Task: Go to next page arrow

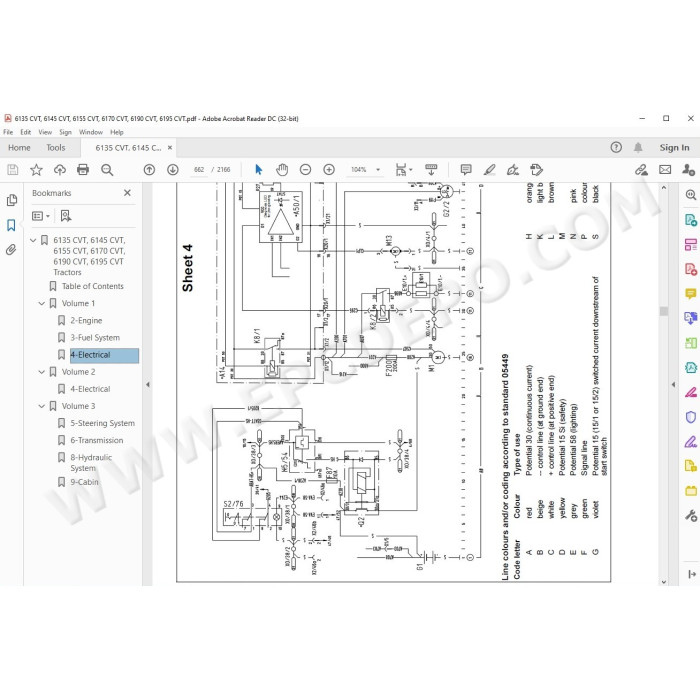Action: 173,170
